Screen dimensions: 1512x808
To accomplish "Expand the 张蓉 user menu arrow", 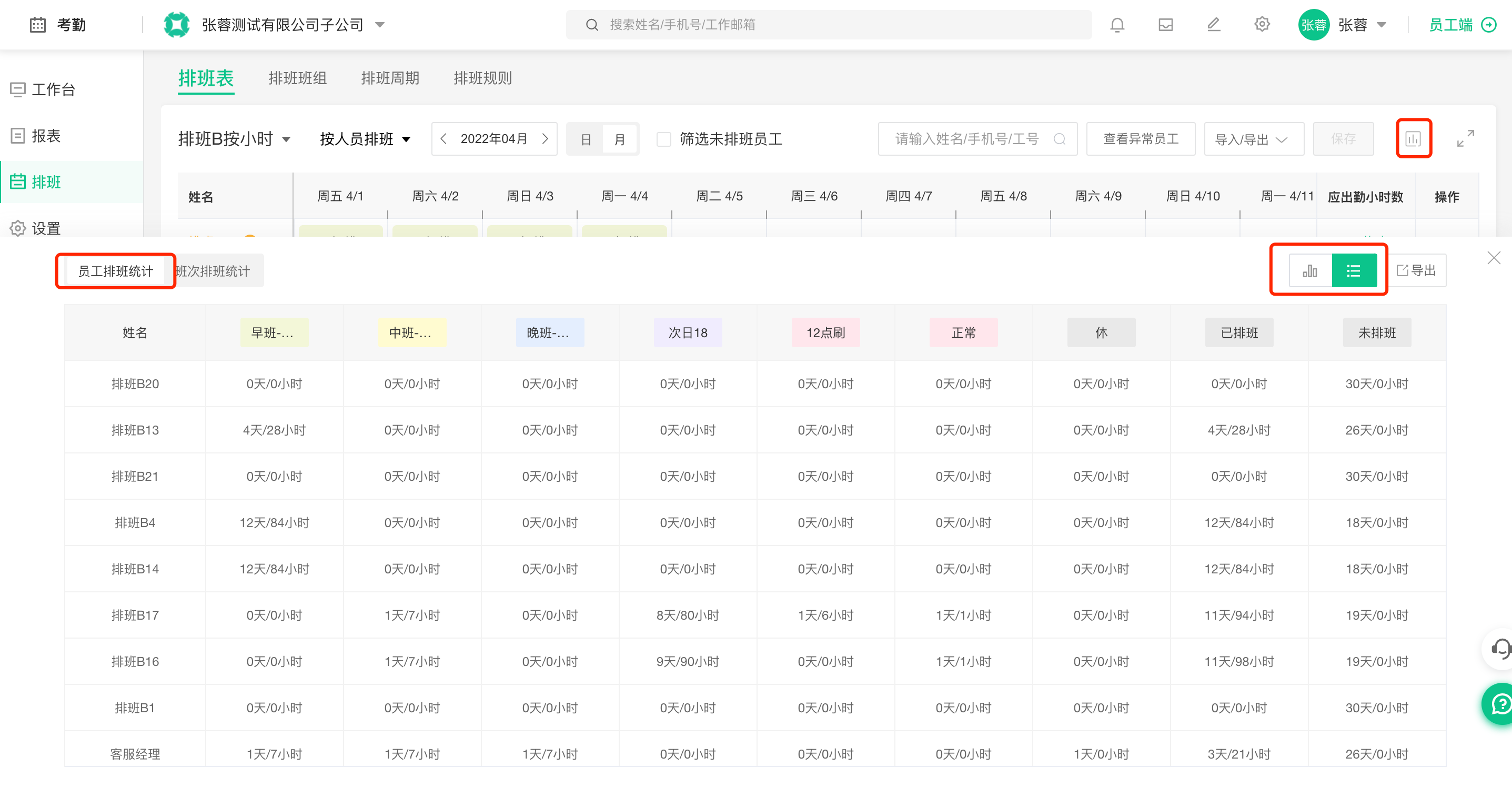I will click(x=1381, y=25).
